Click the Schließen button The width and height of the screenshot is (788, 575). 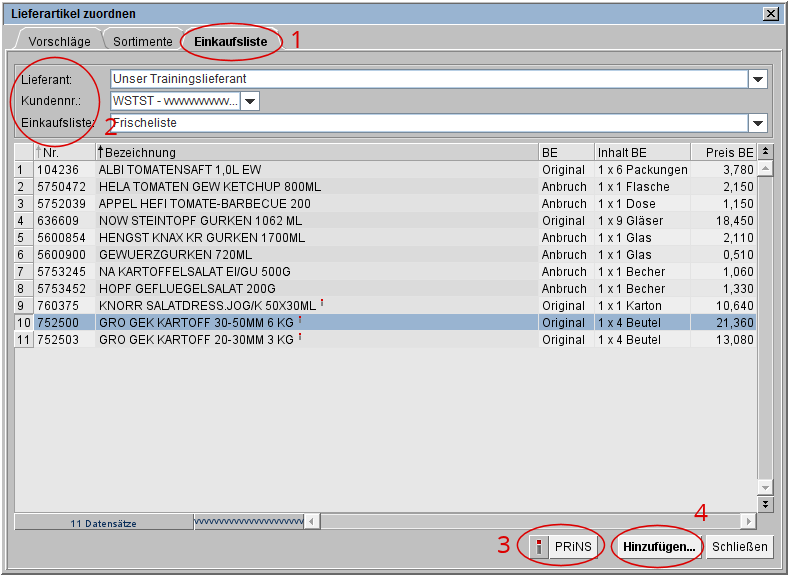coord(740,547)
